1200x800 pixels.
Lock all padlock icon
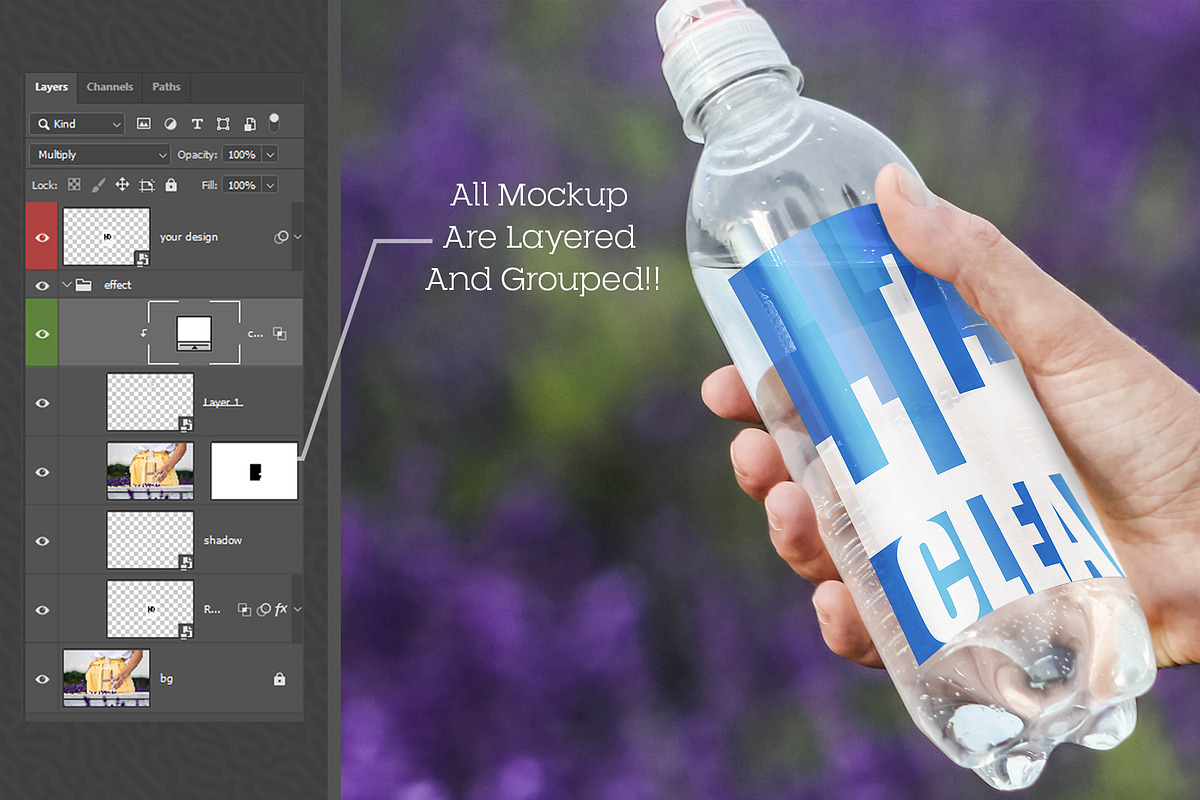click(171, 185)
